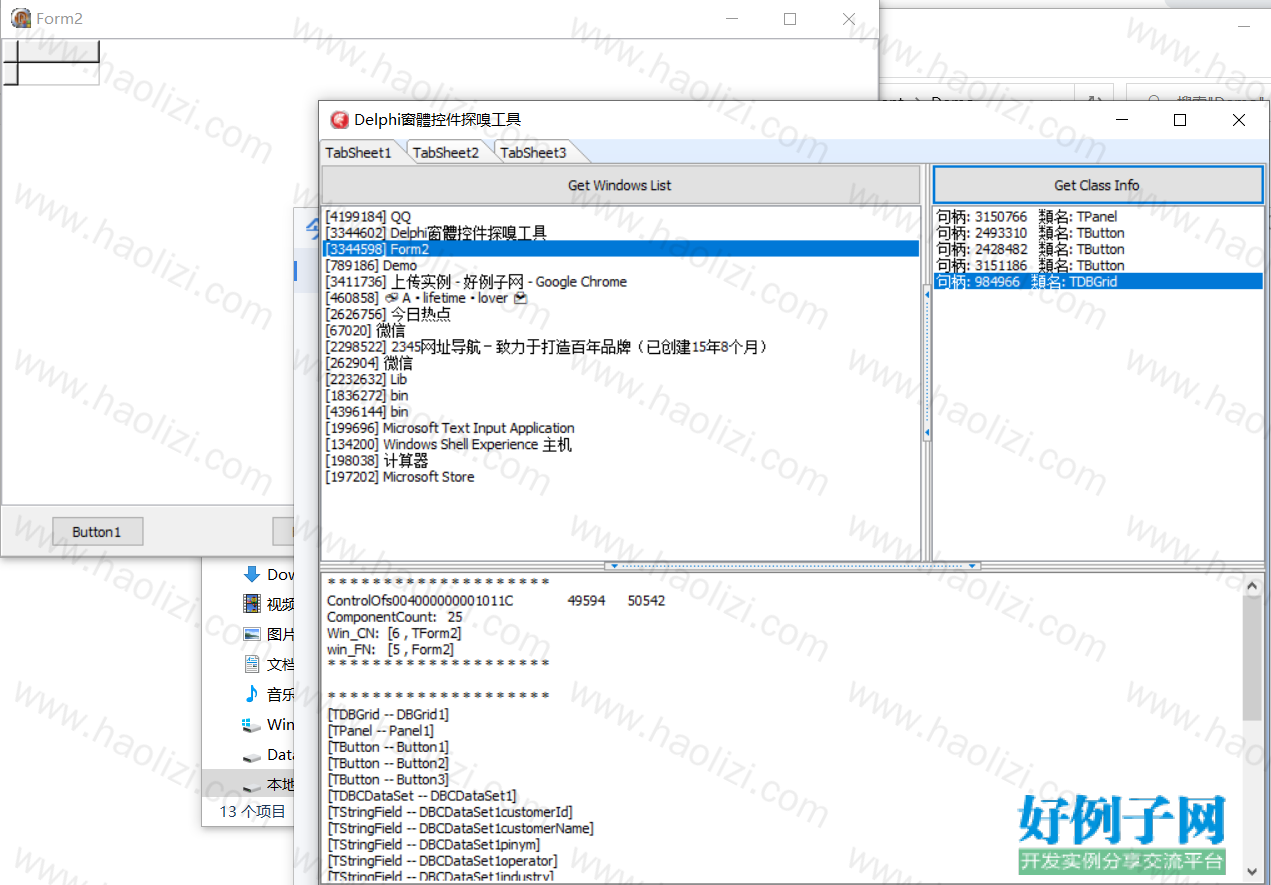The height and width of the screenshot is (885, 1271).
Task: Select [67020] 微信 window entry
Action: (621, 330)
